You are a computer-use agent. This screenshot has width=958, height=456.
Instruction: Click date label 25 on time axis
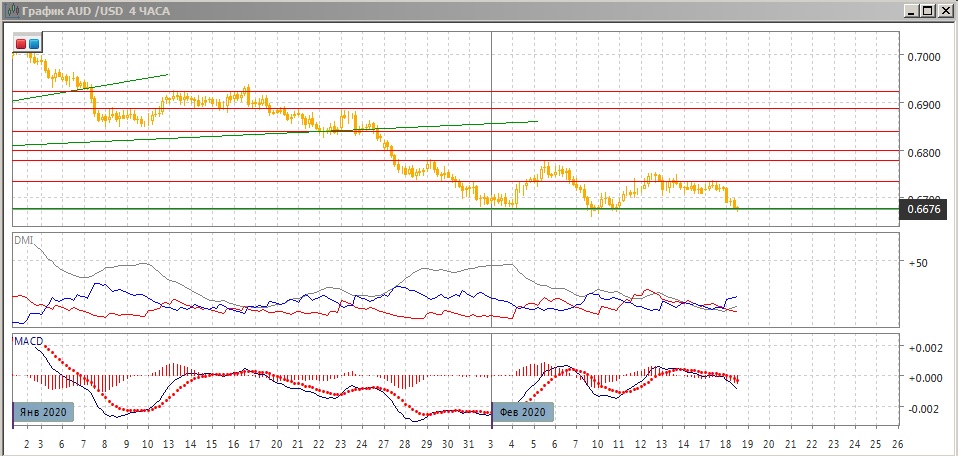[x=876, y=444]
